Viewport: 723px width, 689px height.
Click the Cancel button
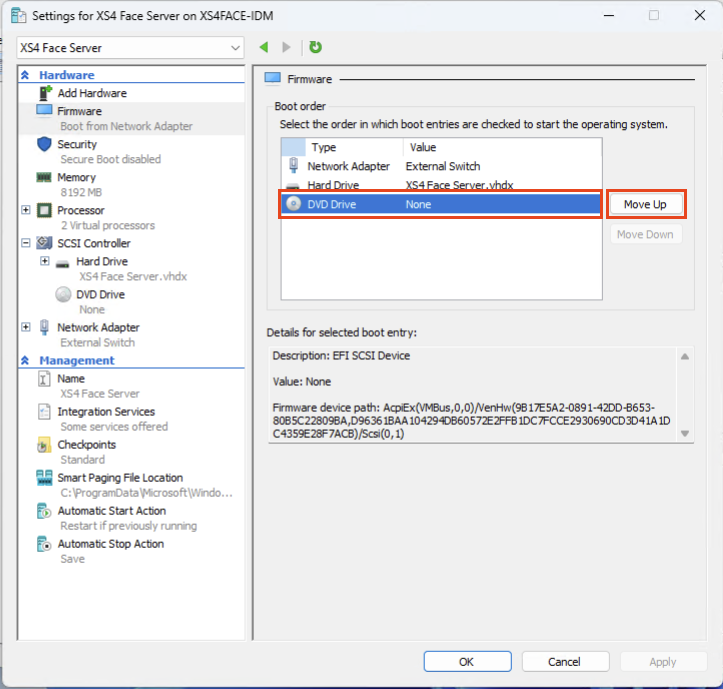[565, 662]
